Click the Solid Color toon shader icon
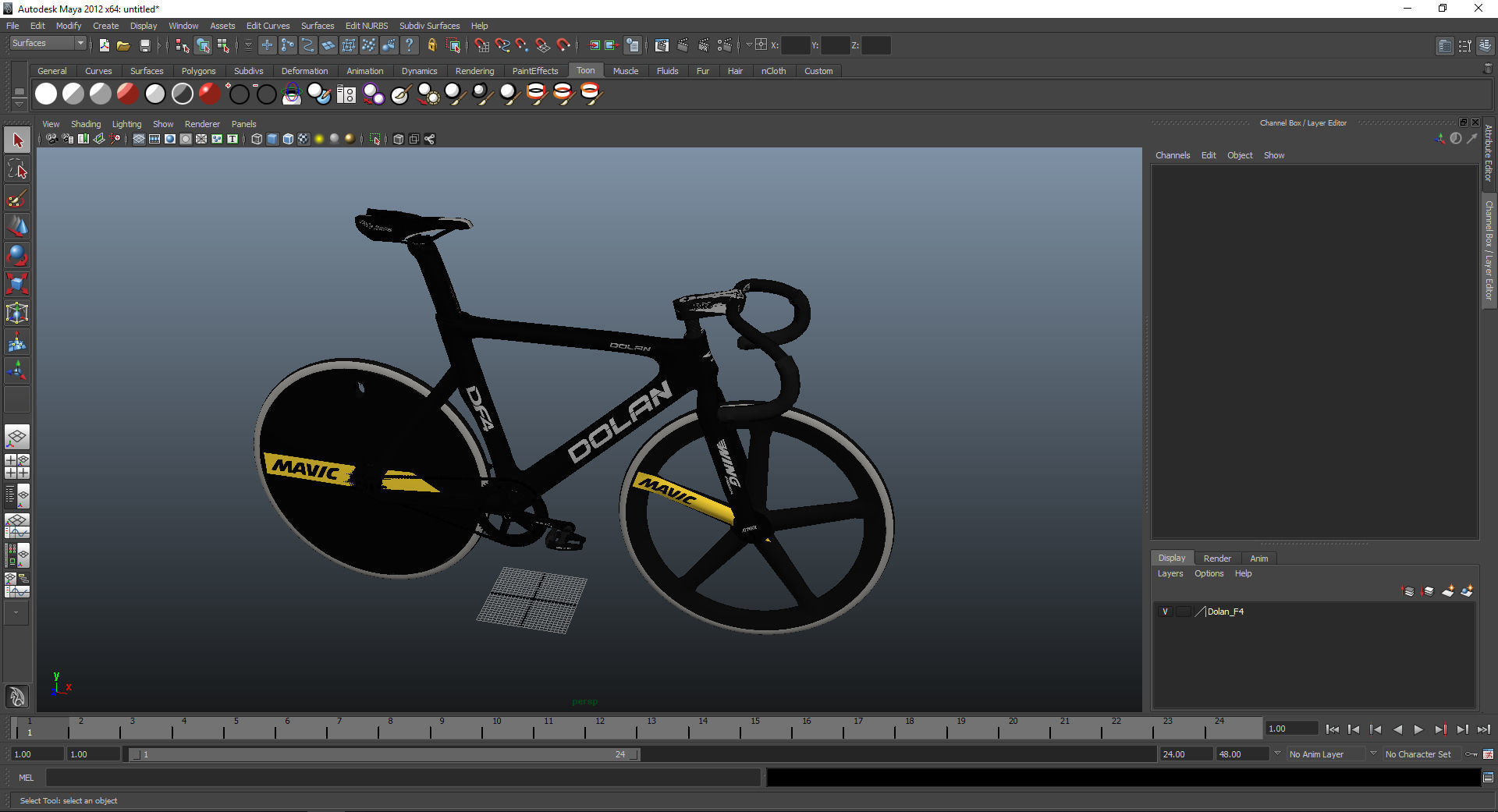The height and width of the screenshot is (812, 1498). point(46,94)
